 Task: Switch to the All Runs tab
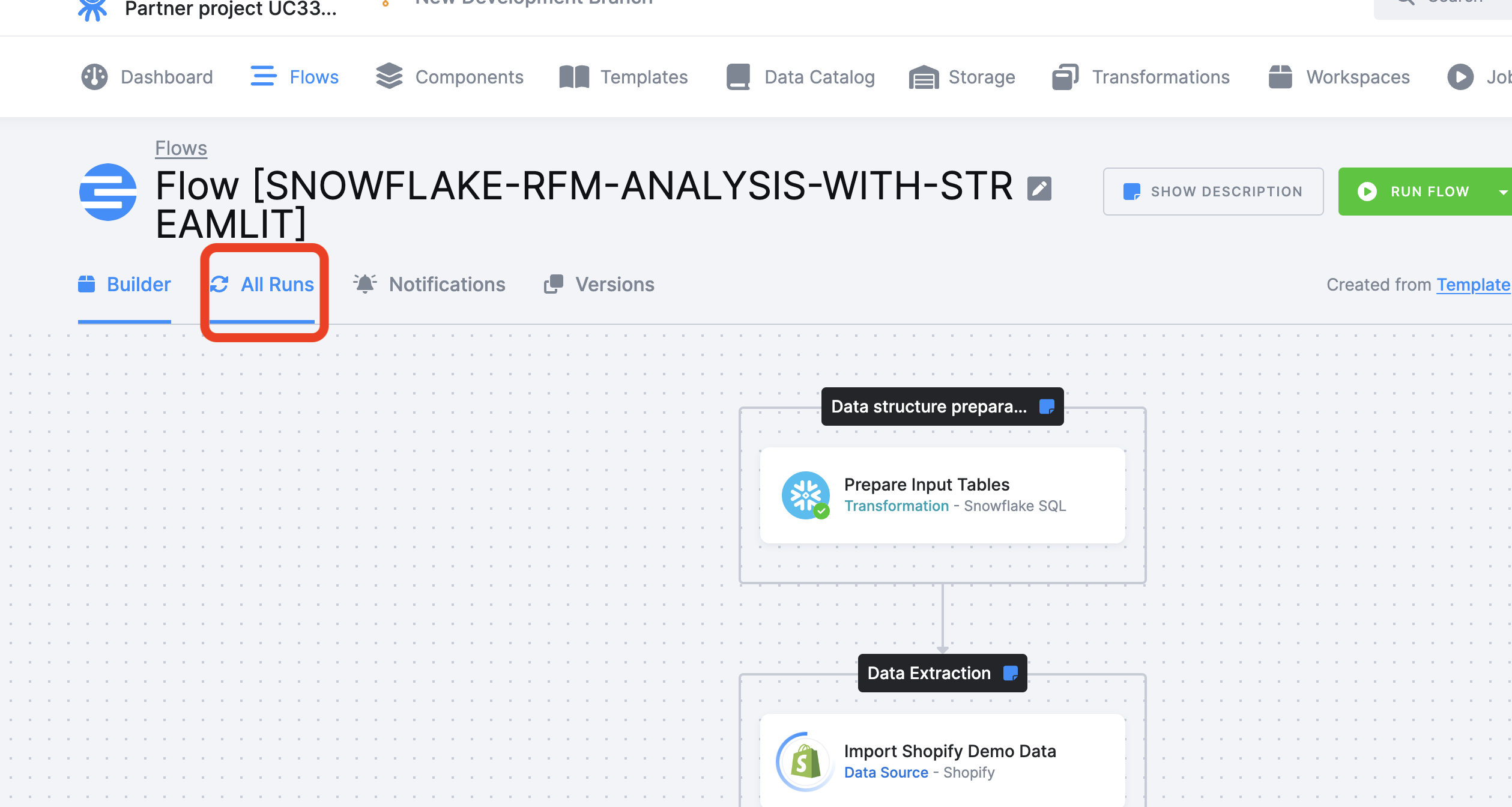(262, 285)
